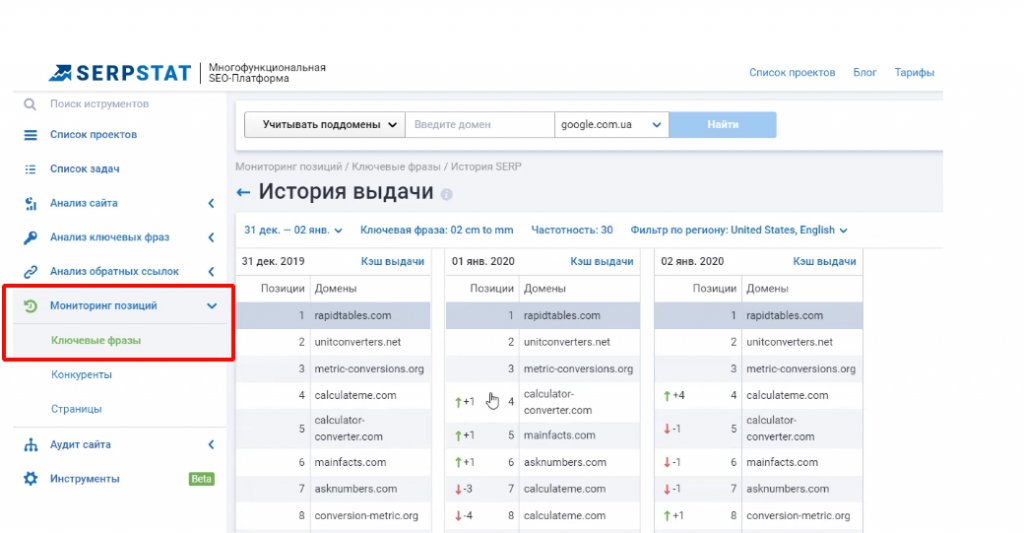Click metric-conversions.org in 02 янв. table

[x=801, y=368]
